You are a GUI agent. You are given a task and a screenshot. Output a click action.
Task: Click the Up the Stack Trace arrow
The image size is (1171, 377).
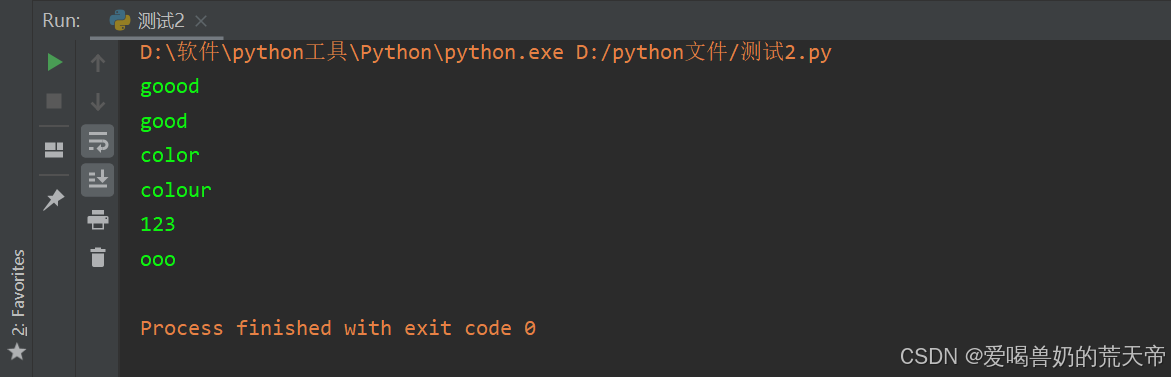click(98, 63)
